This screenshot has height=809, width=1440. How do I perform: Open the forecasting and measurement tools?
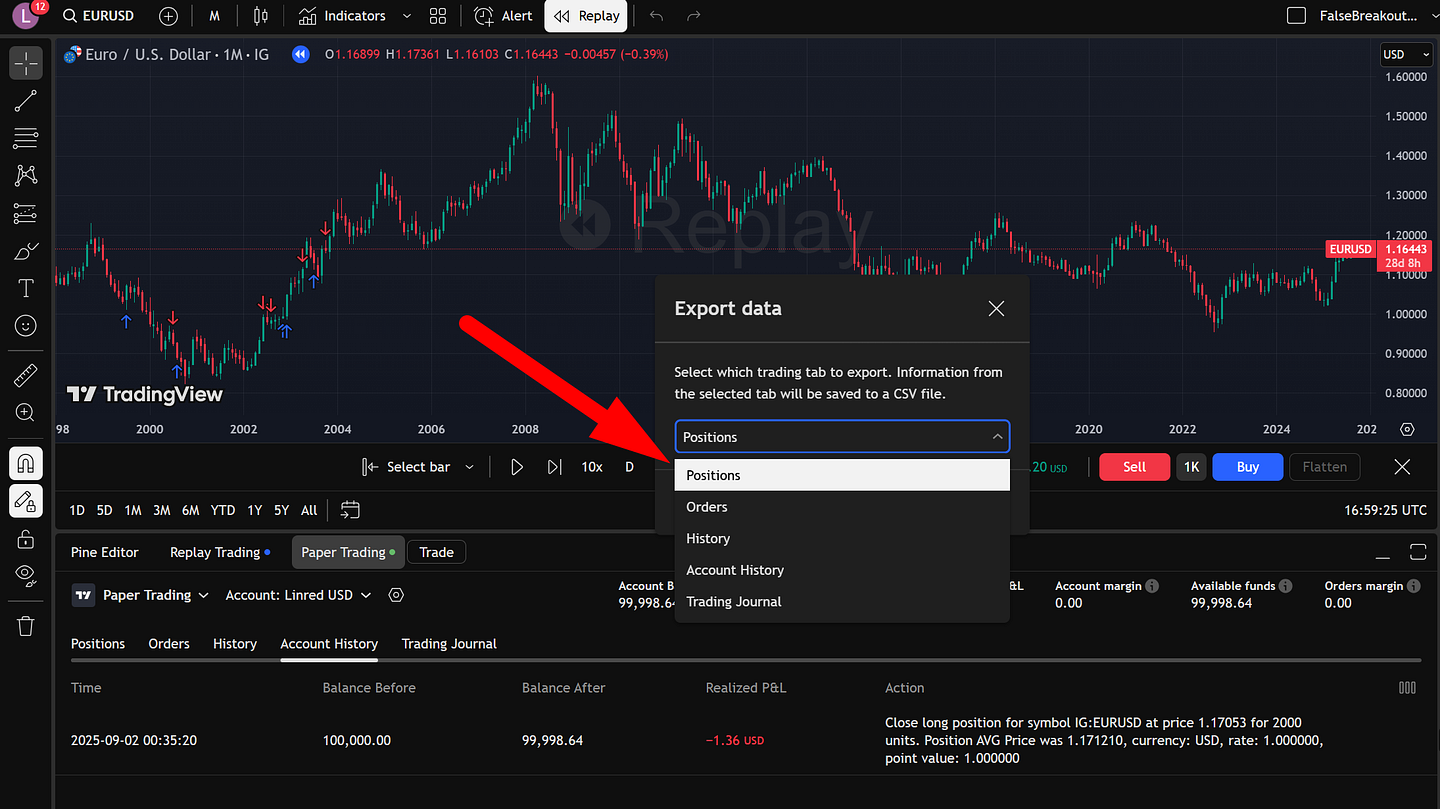coord(26,213)
